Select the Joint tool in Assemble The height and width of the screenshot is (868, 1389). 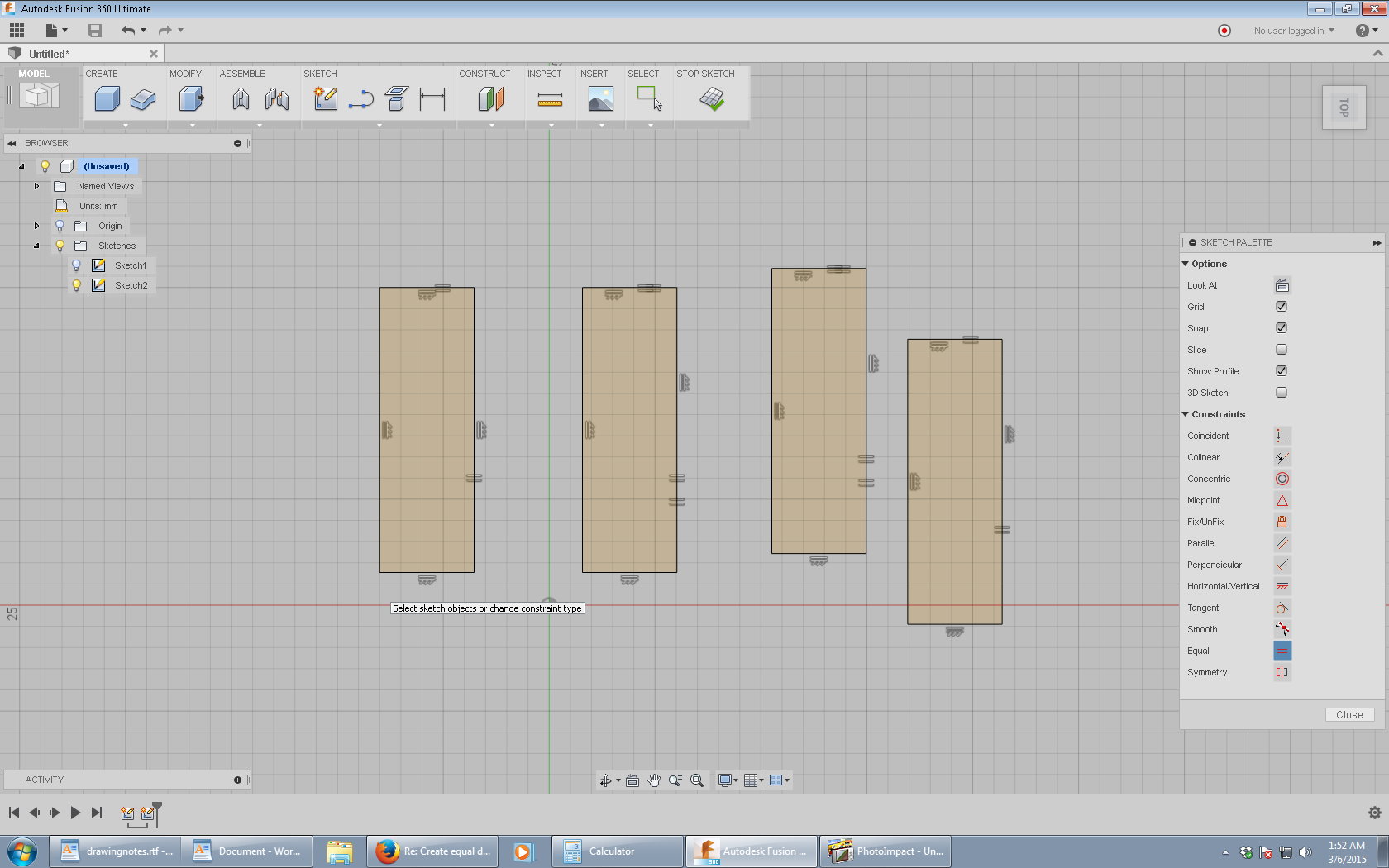tap(277, 99)
